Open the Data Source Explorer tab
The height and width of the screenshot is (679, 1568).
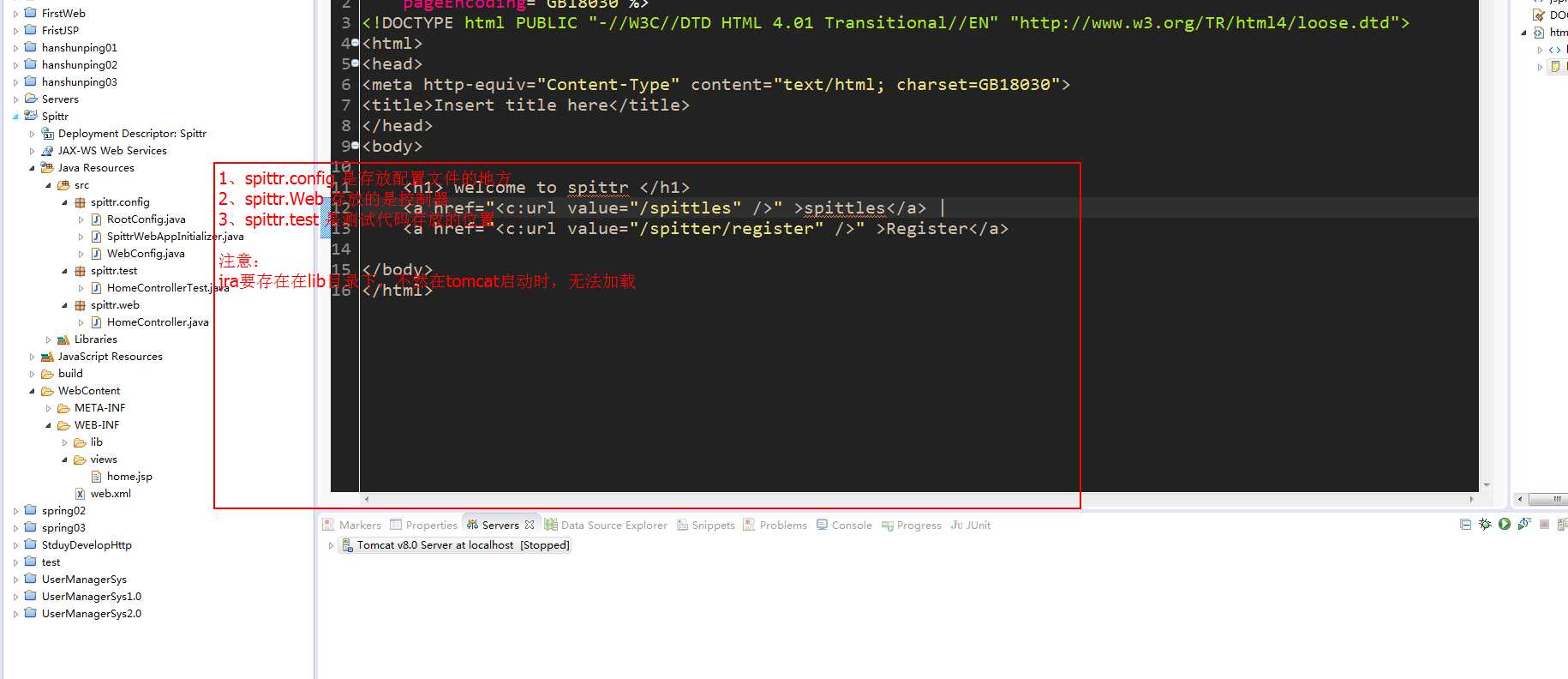pyautogui.click(x=606, y=525)
